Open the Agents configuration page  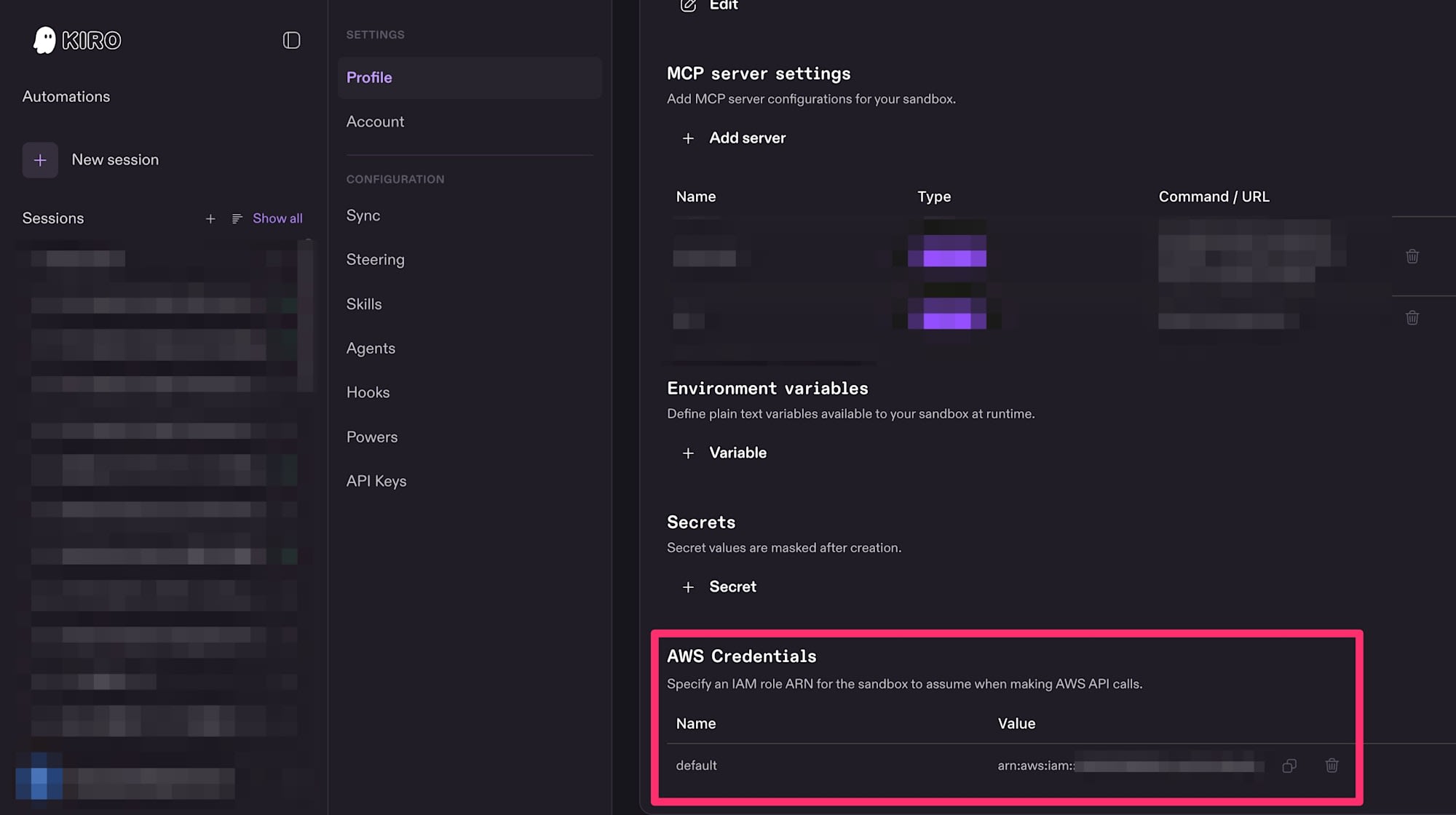pyautogui.click(x=371, y=349)
